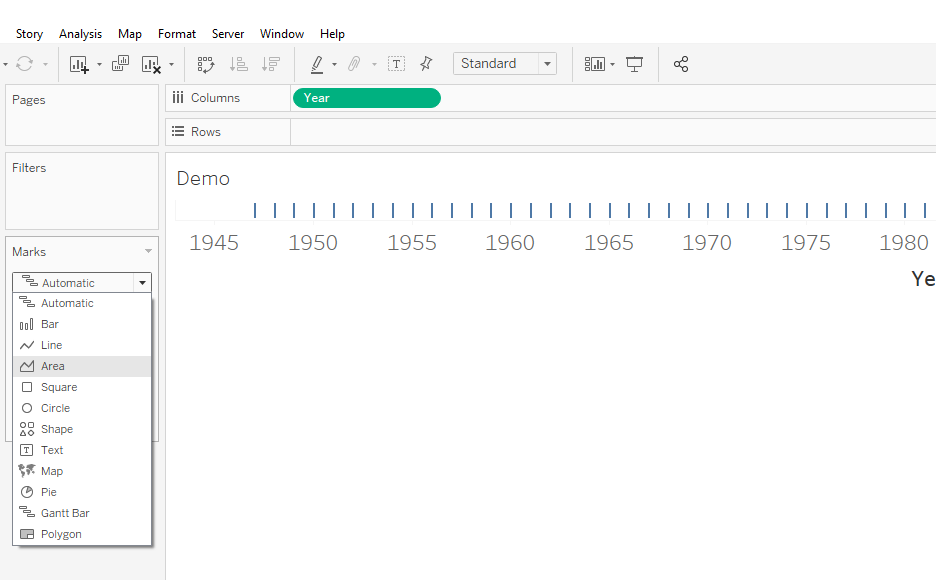Click the Share workbook icon
936x580 pixels.
point(681,64)
